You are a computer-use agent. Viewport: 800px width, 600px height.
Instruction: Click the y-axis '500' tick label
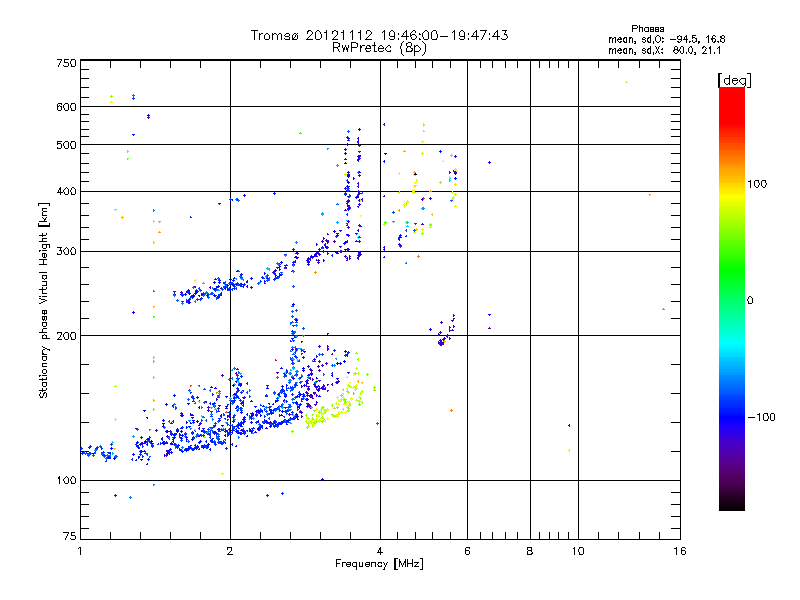tap(66, 145)
